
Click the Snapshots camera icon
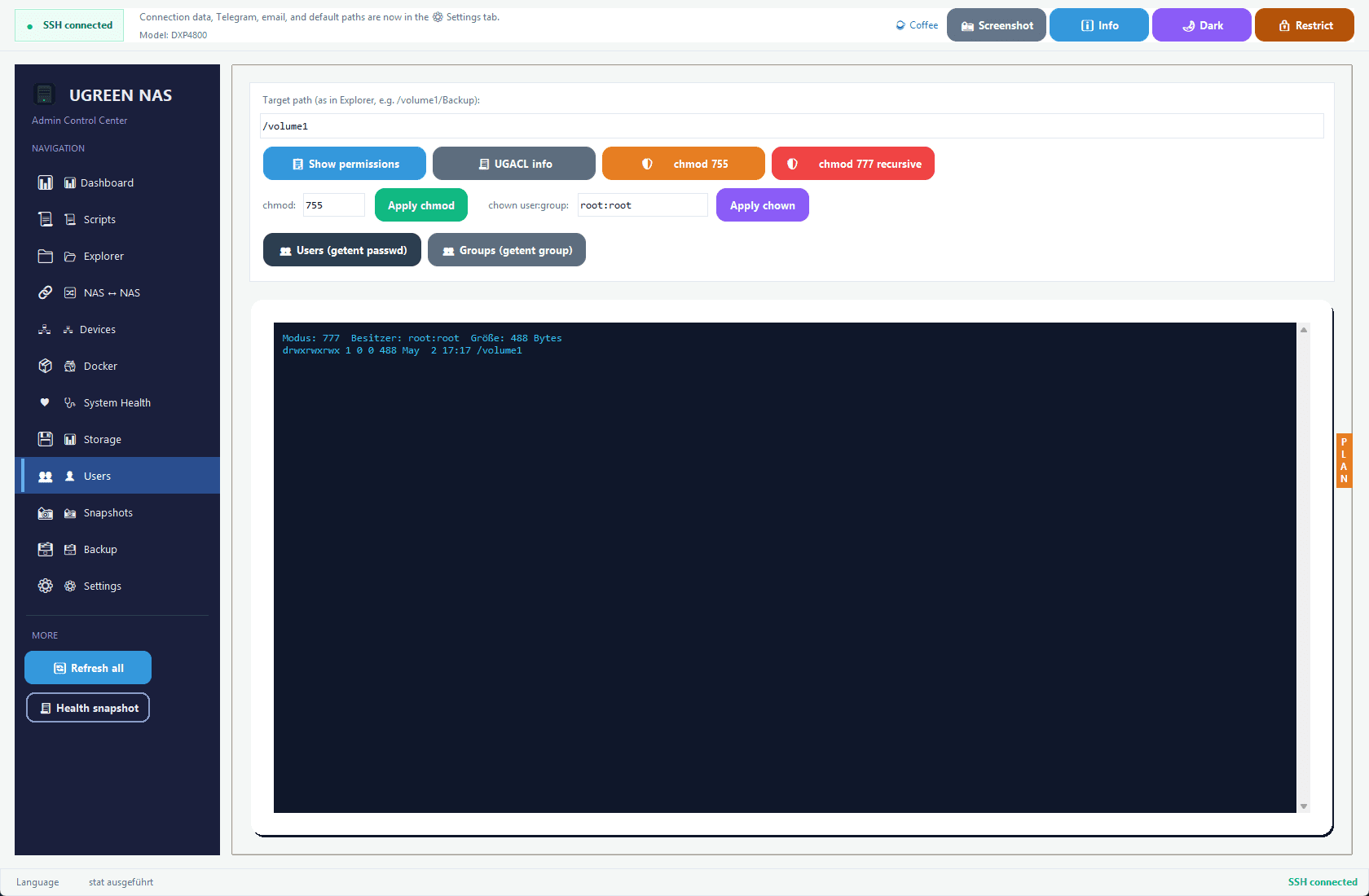pos(46,513)
